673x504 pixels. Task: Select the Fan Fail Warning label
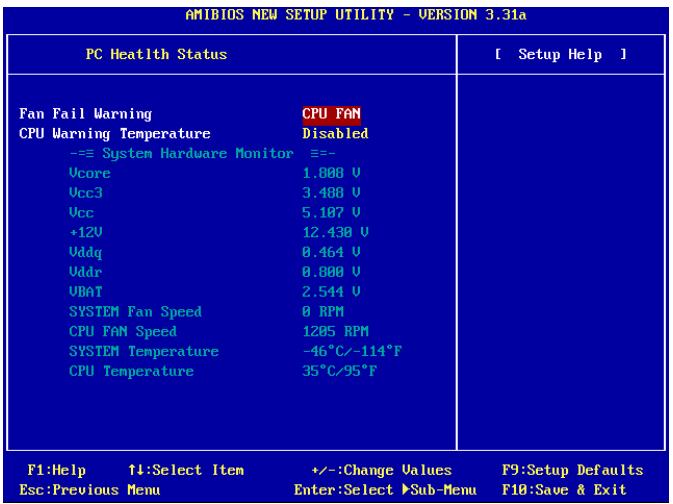(x=85, y=114)
